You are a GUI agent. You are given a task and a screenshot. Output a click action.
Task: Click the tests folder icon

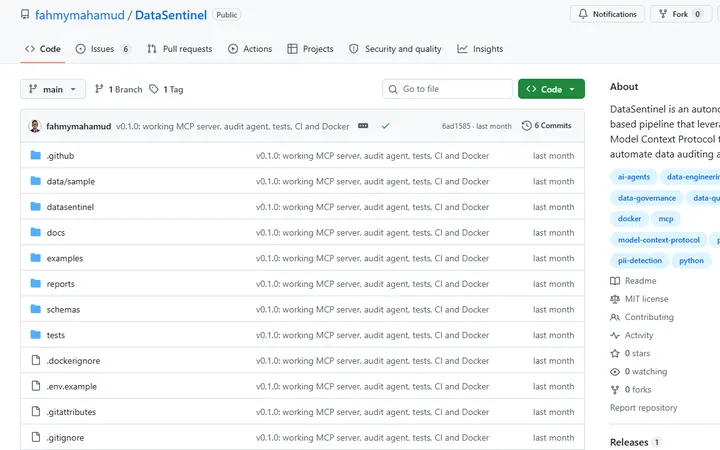[35, 335]
